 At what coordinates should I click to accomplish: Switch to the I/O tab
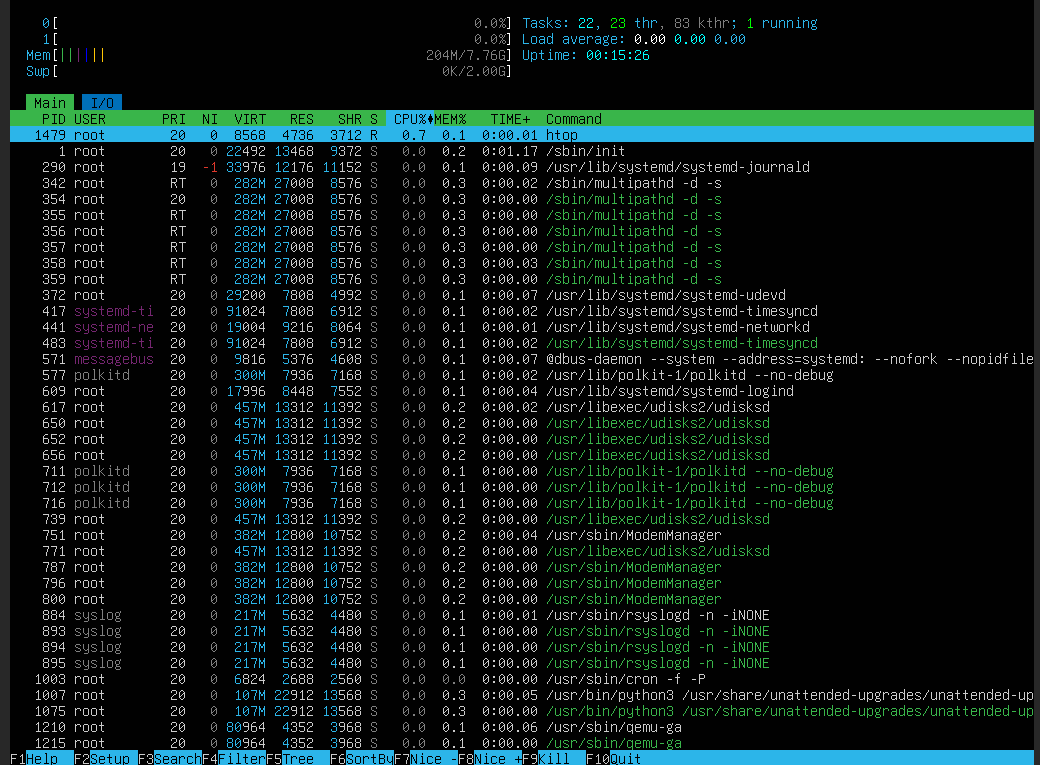click(102, 103)
